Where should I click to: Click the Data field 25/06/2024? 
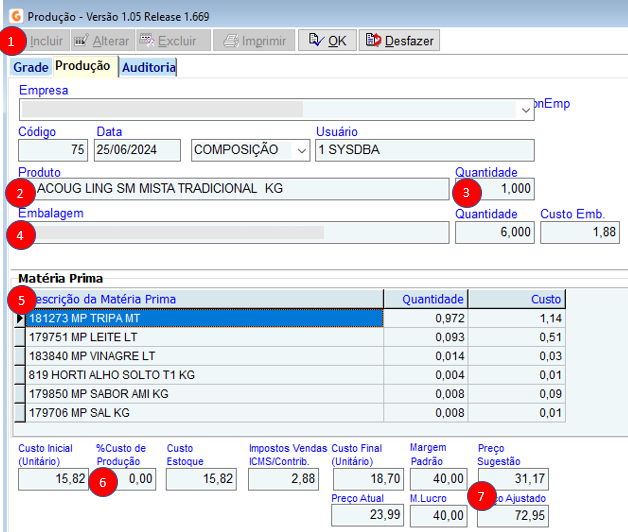coord(138,150)
